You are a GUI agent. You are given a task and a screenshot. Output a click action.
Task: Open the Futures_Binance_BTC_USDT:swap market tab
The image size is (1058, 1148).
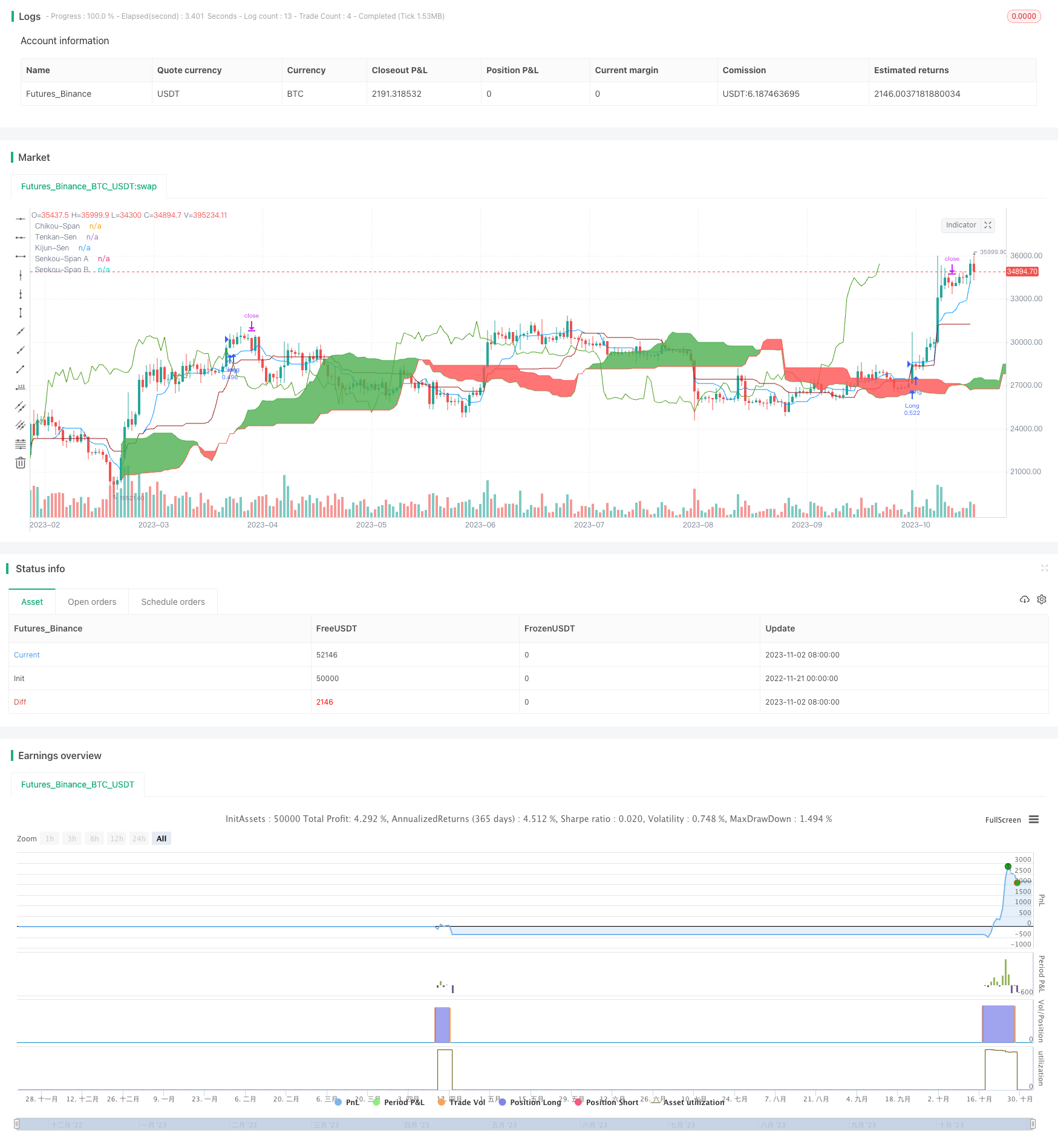(x=88, y=186)
